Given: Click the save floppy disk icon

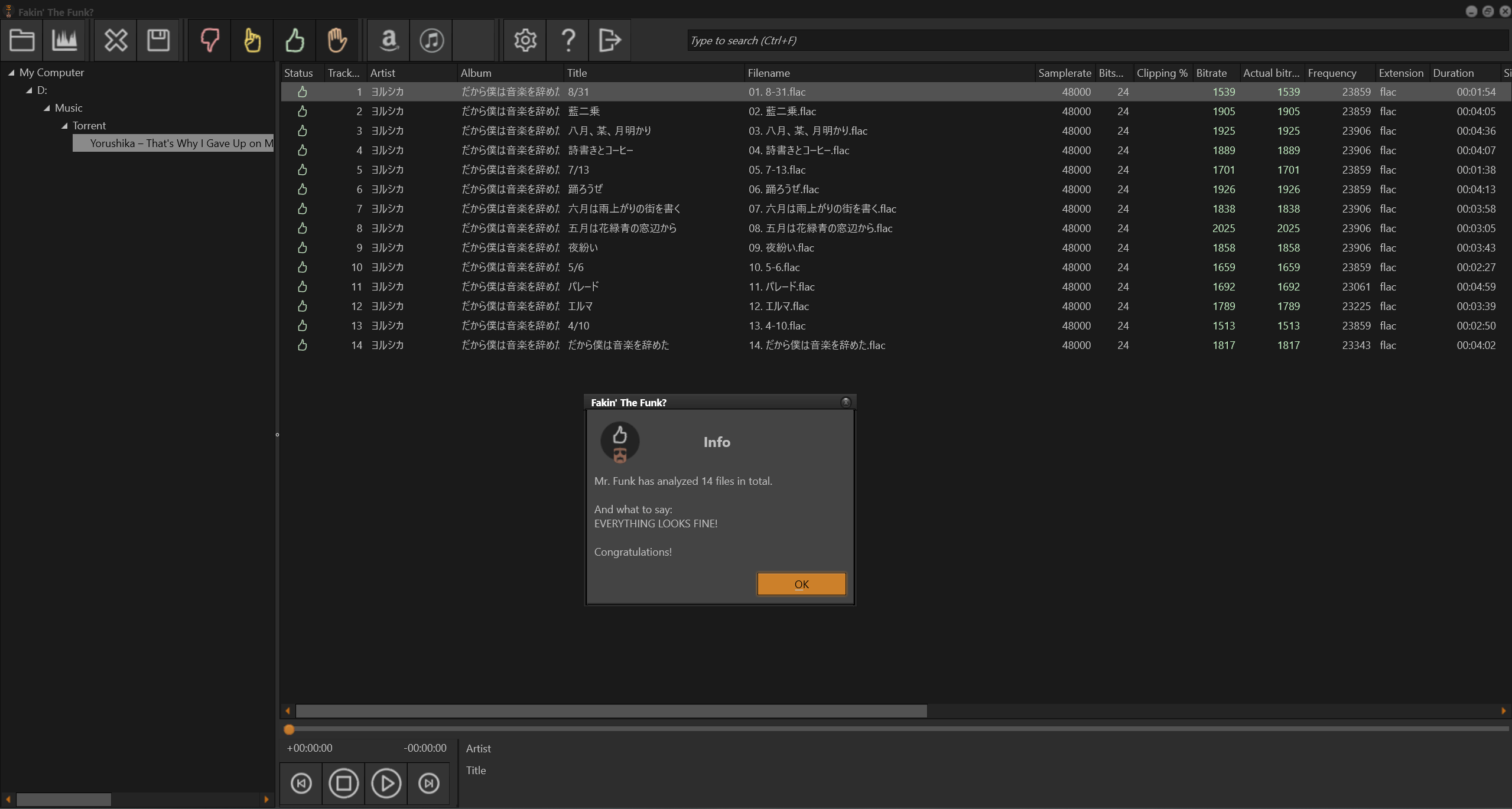Looking at the screenshot, I should pyautogui.click(x=158, y=40).
